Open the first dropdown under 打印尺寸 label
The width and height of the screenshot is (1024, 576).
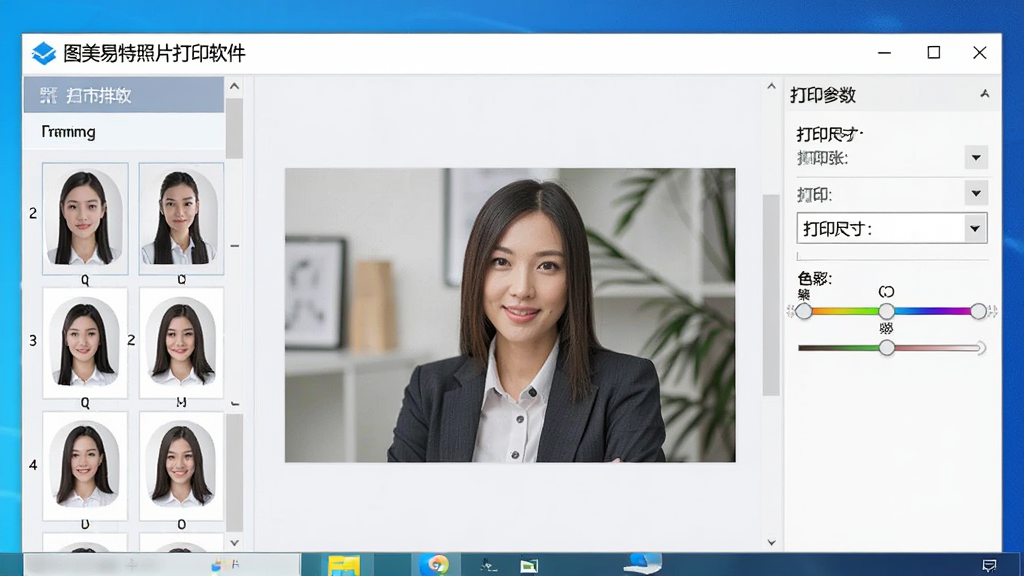(x=976, y=157)
